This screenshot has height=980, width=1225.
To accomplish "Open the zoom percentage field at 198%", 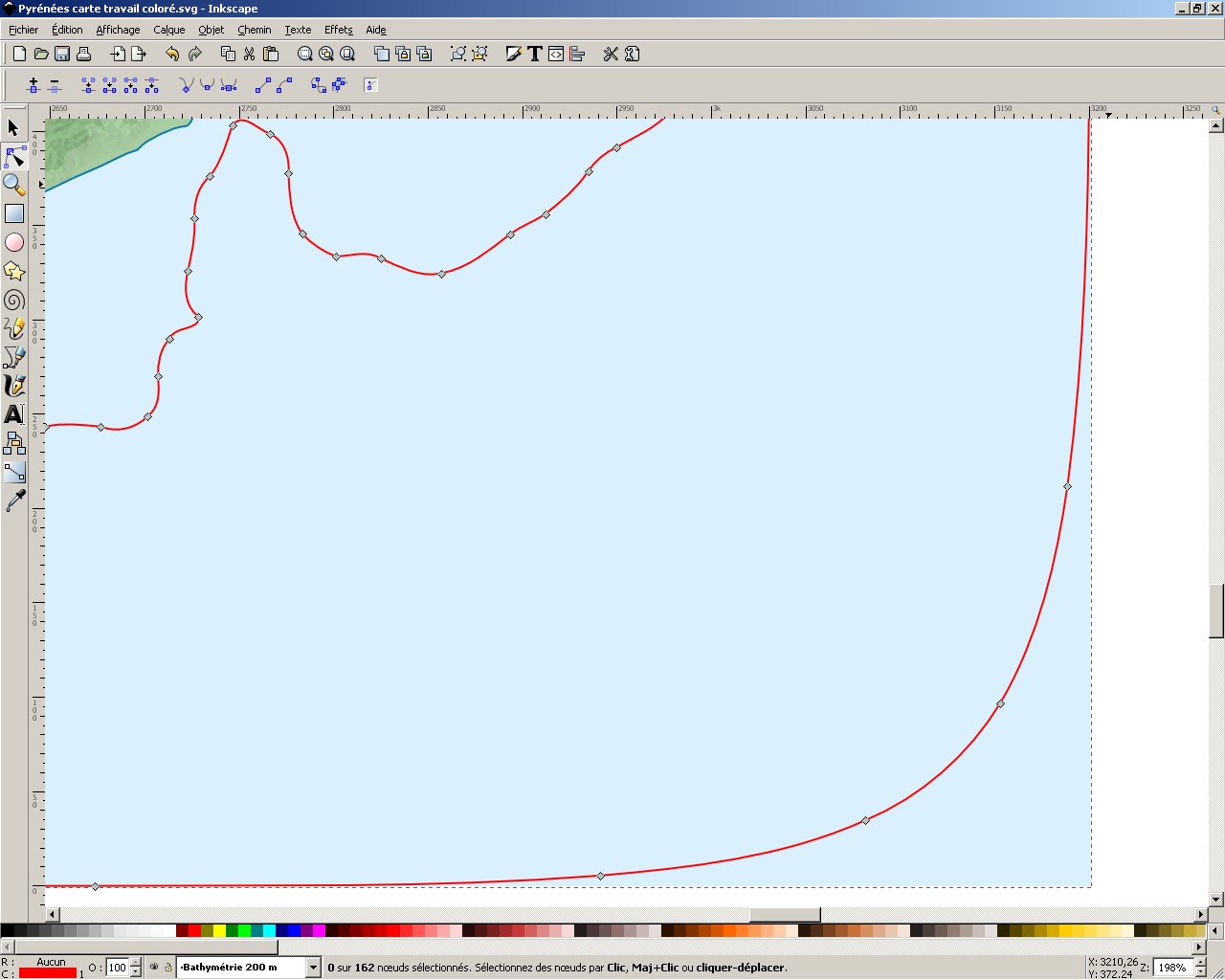I will [x=1171, y=968].
